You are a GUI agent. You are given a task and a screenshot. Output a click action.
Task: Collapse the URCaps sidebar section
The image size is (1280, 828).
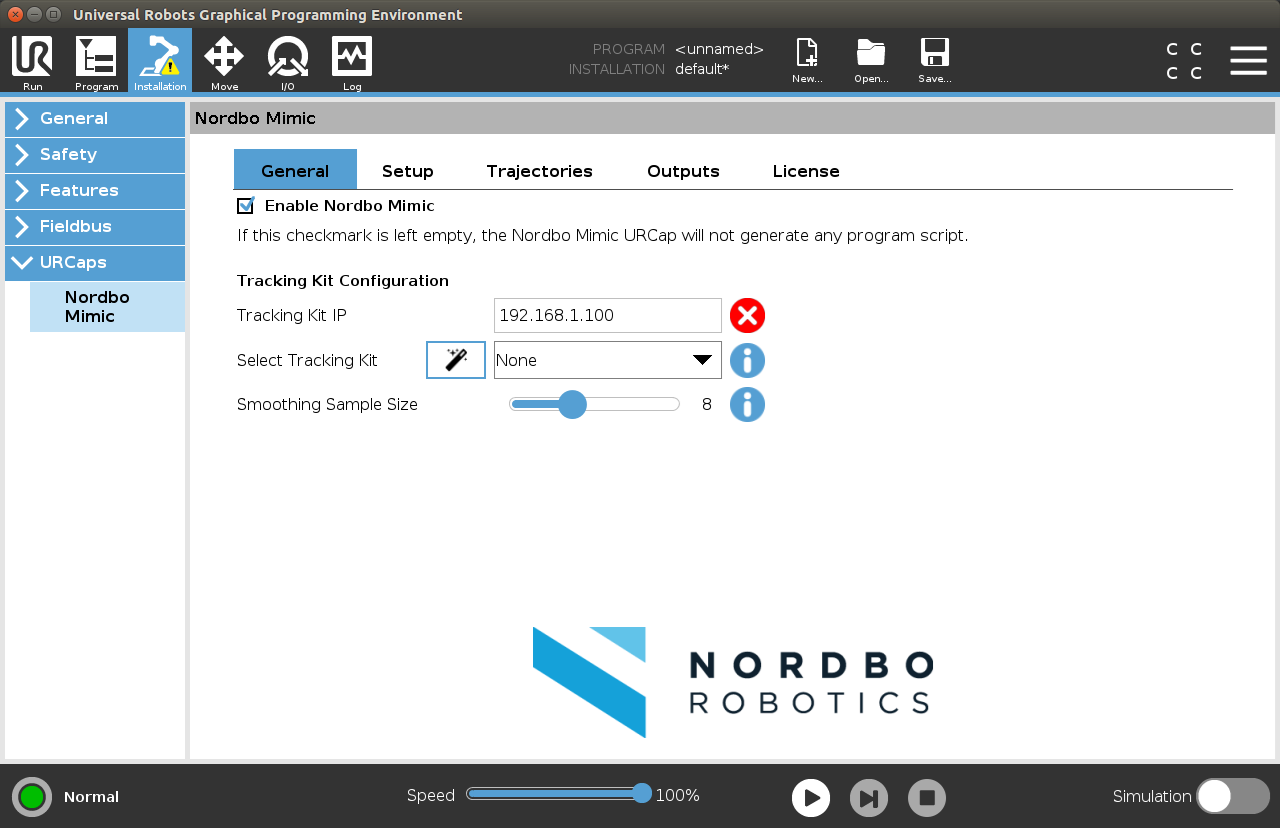(x=95, y=263)
